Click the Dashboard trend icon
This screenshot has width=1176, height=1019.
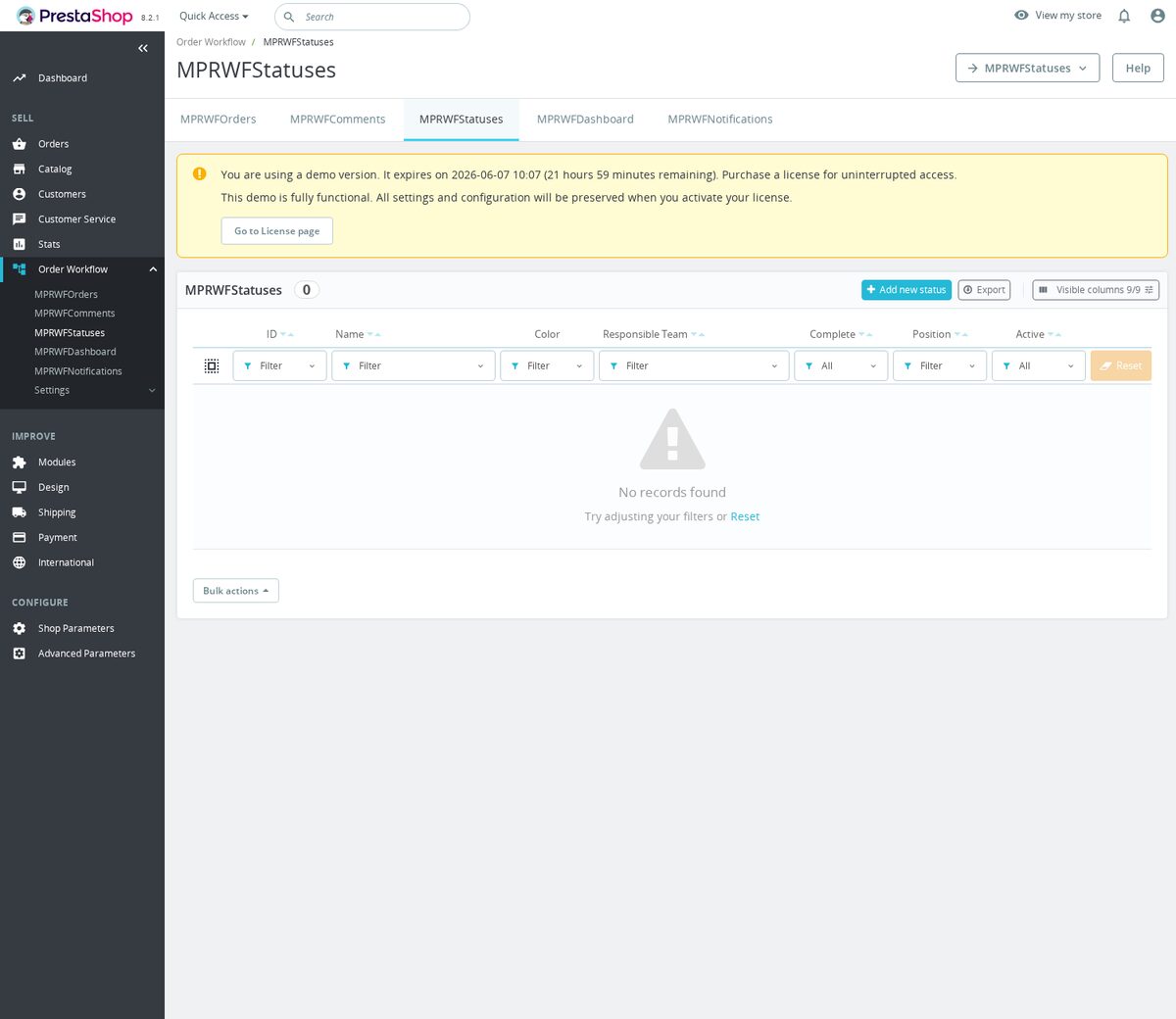pyautogui.click(x=19, y=78)
